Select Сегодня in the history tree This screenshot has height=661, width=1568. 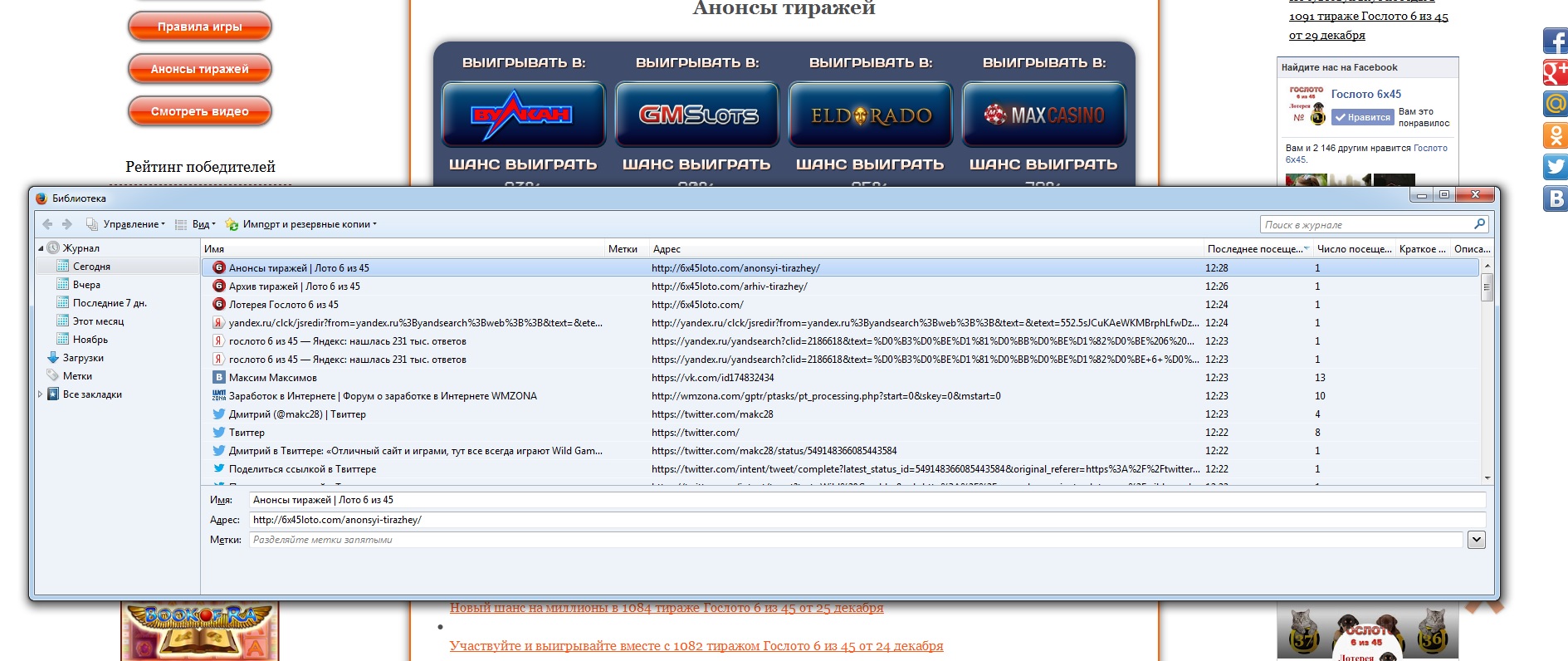[x=91, y=267]
